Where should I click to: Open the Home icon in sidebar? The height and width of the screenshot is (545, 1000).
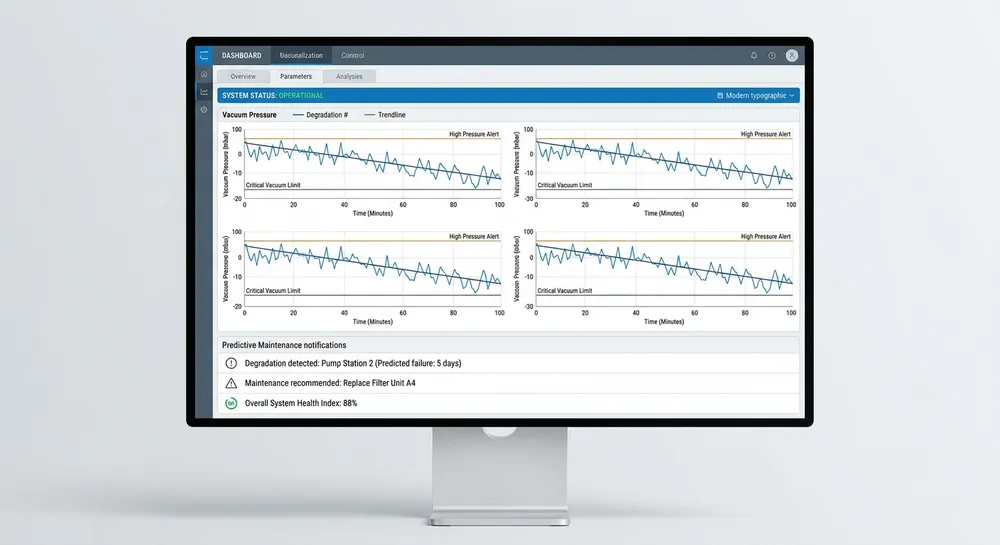coord(203,74)
